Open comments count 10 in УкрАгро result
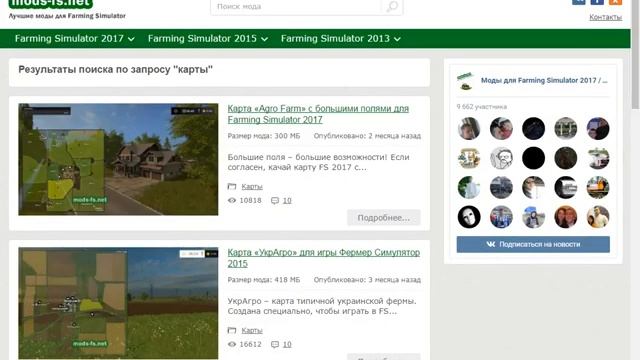This screenshot has width=640, height=360. 287,344
